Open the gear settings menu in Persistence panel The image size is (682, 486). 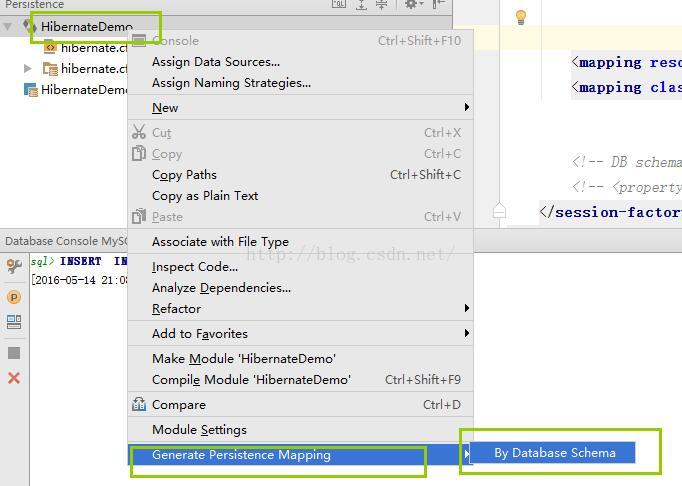pos(414,4)
